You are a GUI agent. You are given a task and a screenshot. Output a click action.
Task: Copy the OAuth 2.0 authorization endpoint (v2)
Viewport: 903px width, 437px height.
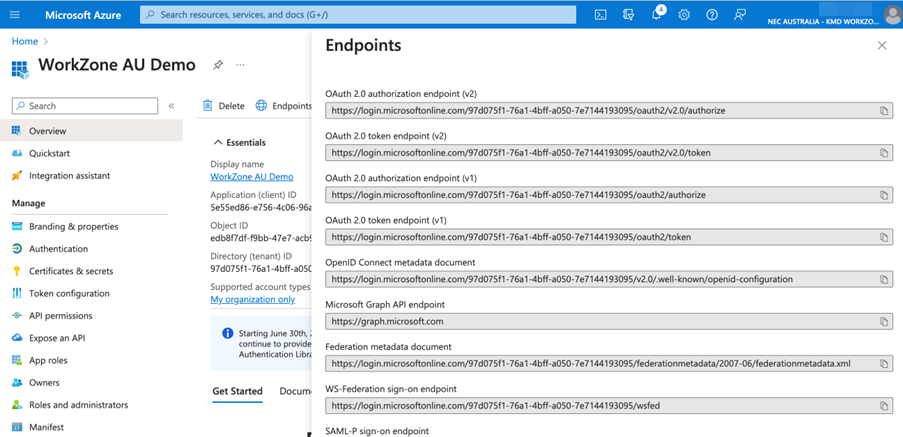click(884, 111)
